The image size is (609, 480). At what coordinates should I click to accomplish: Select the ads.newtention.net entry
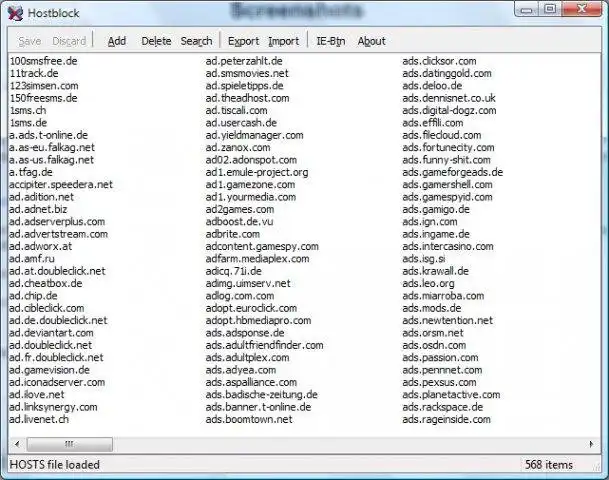(x=448, y=321)
